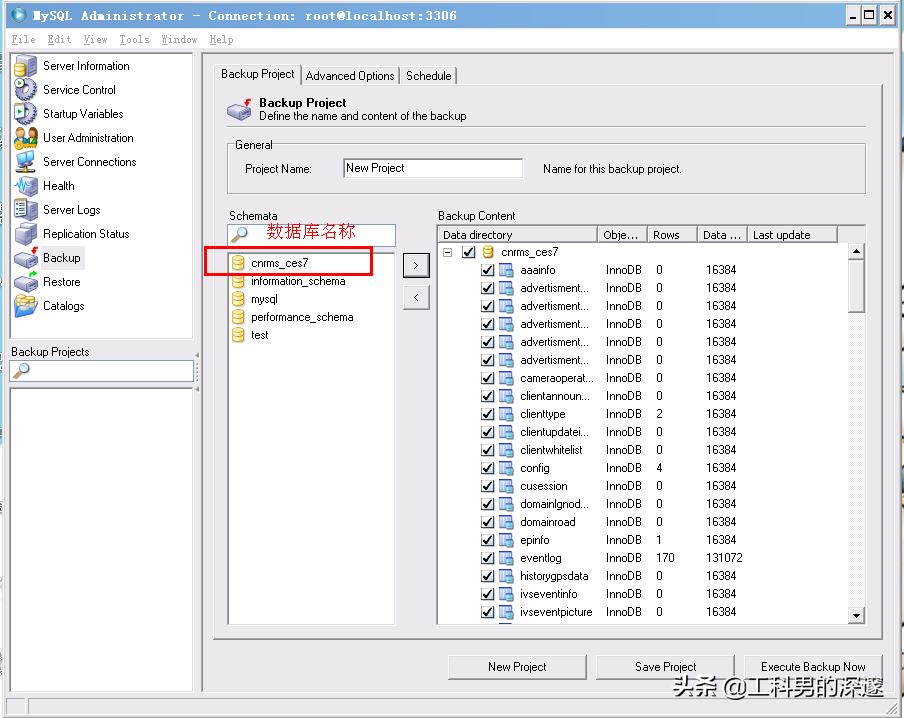The image size is (904, 718).
Task: Open the Health monitor icon
Action: [x=25, y=186]
